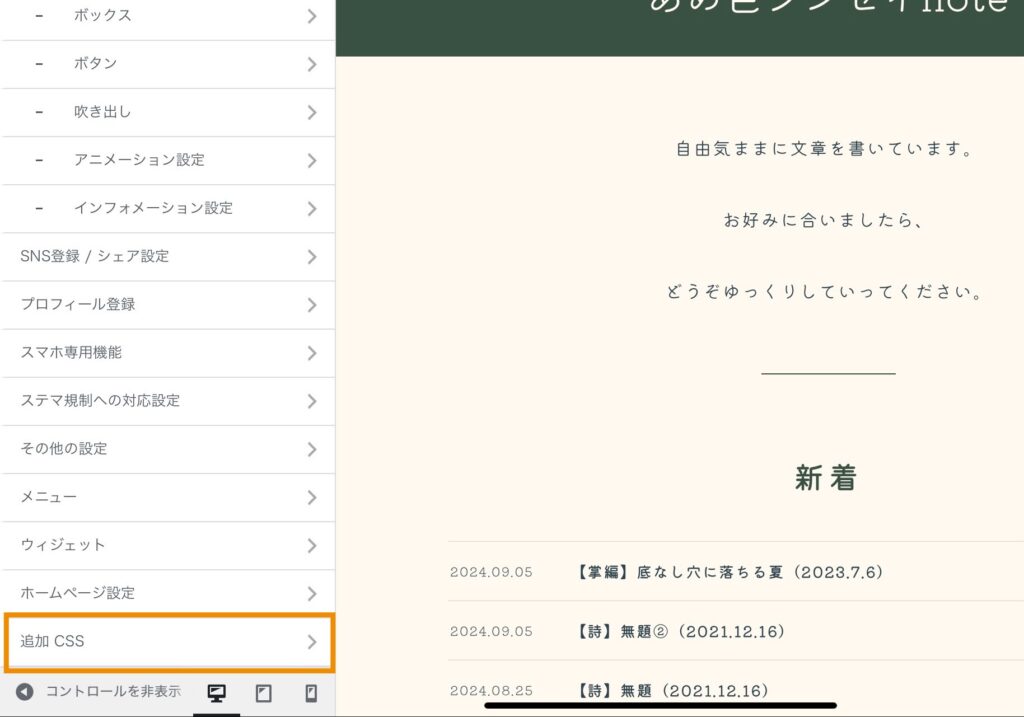Click the site title in green header
Viewport: 1024px width, 717px height.
[829, 7]
